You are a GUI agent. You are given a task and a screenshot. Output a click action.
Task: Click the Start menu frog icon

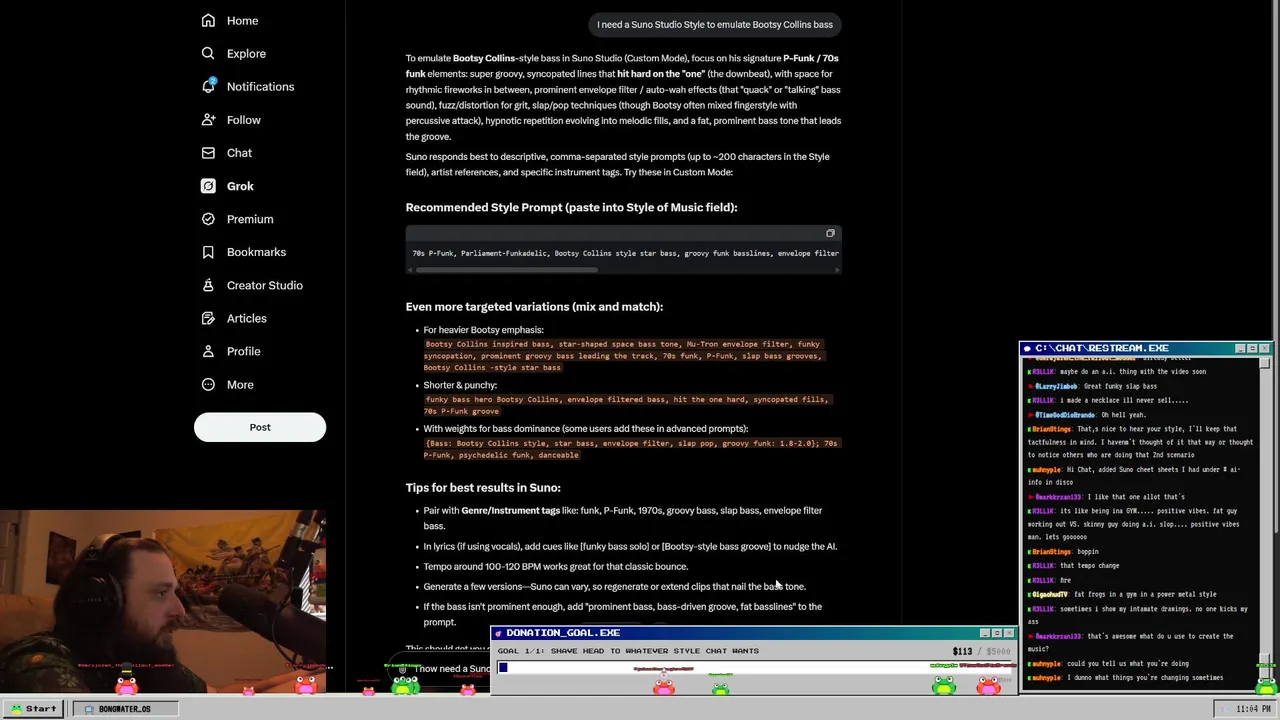click(15, 708)
